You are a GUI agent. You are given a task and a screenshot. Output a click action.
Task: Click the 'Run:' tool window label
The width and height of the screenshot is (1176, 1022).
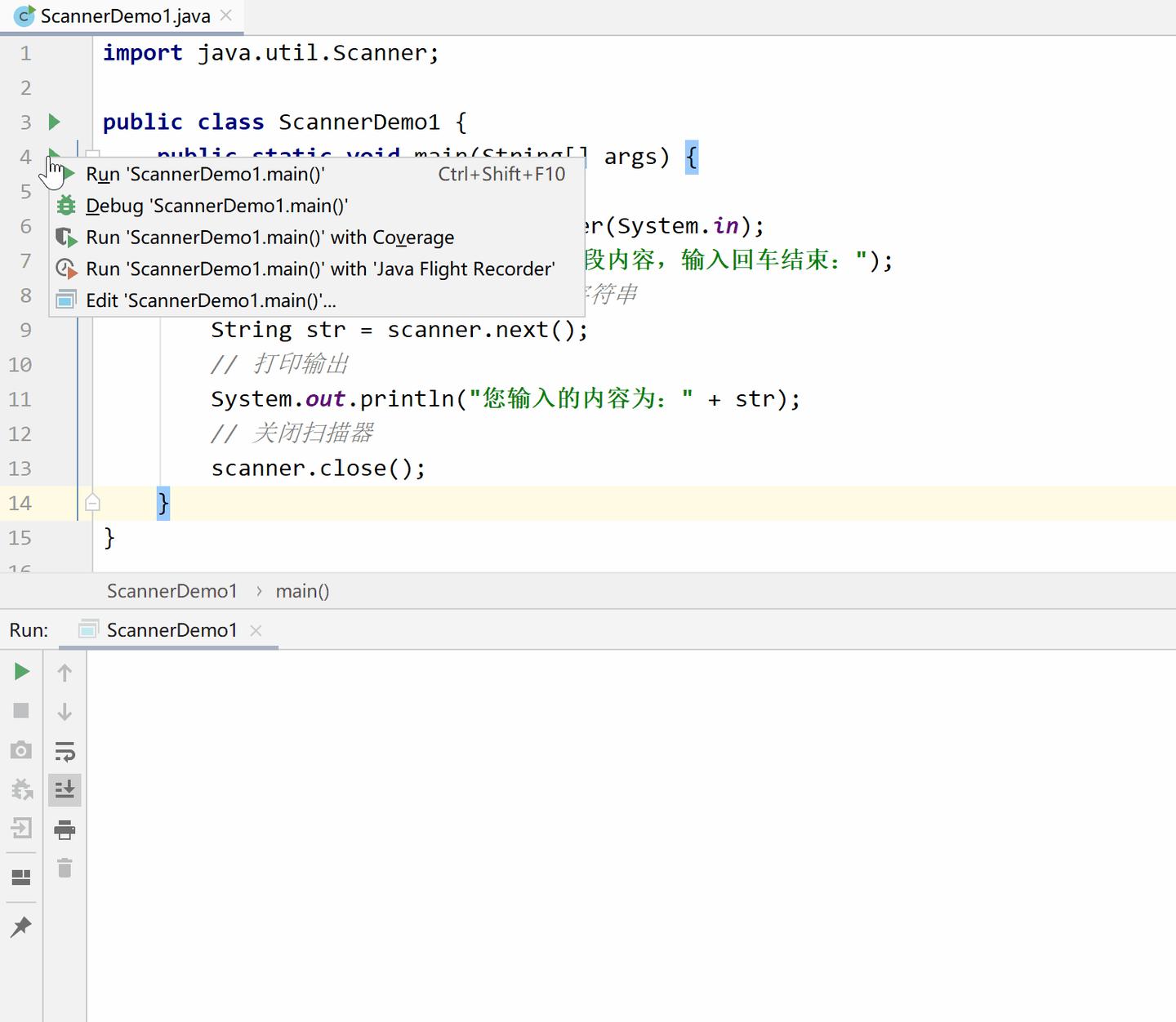point(29,630)
